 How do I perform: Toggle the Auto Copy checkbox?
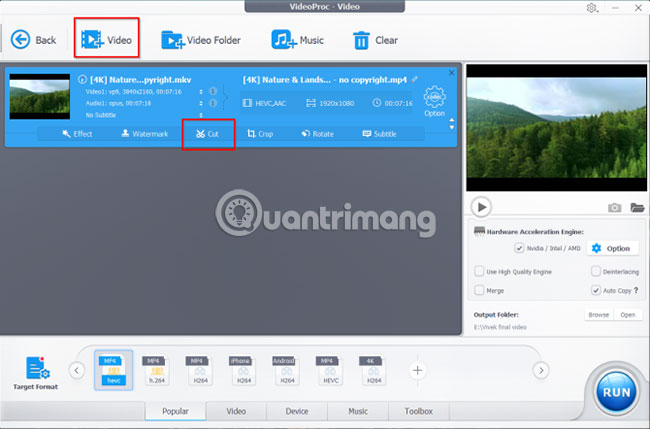(595, 290)
